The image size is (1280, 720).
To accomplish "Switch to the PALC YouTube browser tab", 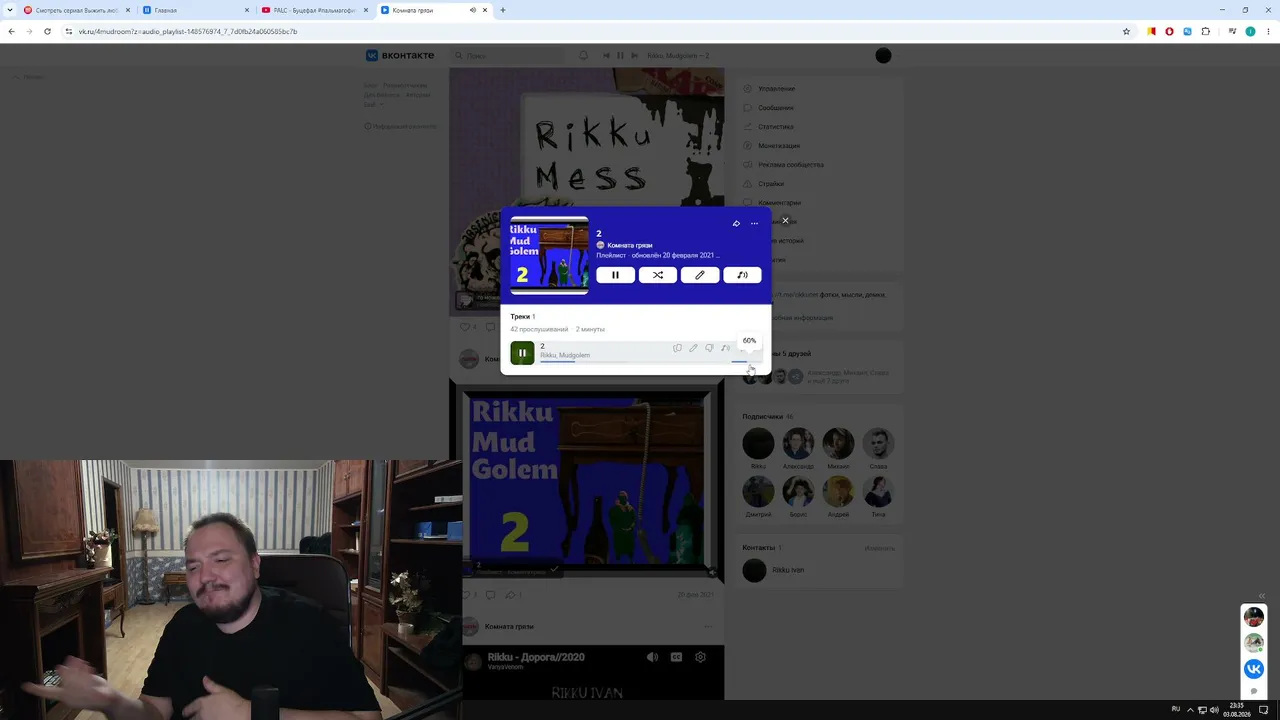I will point(315,10).
